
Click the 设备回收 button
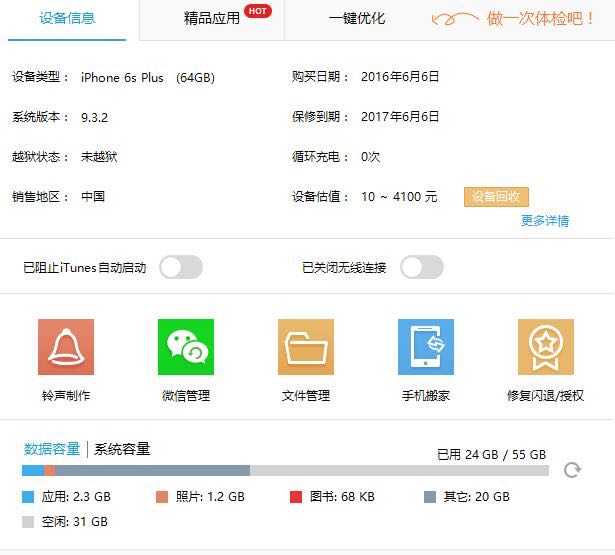point(496,197)
